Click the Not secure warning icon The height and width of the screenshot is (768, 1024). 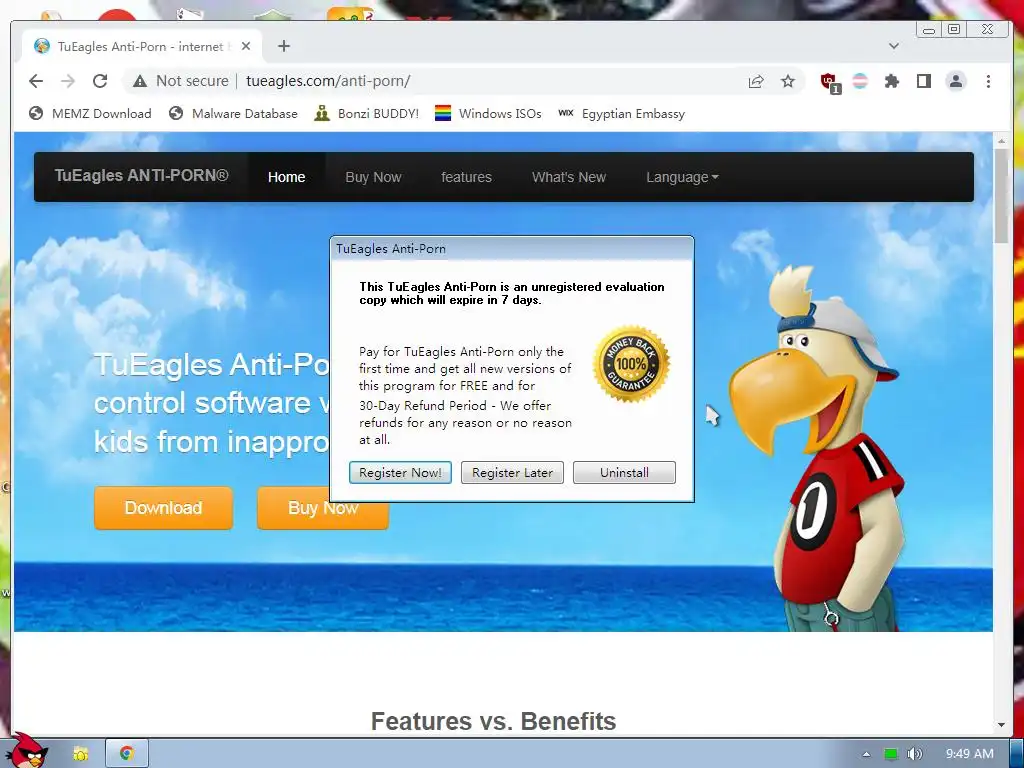140,81
